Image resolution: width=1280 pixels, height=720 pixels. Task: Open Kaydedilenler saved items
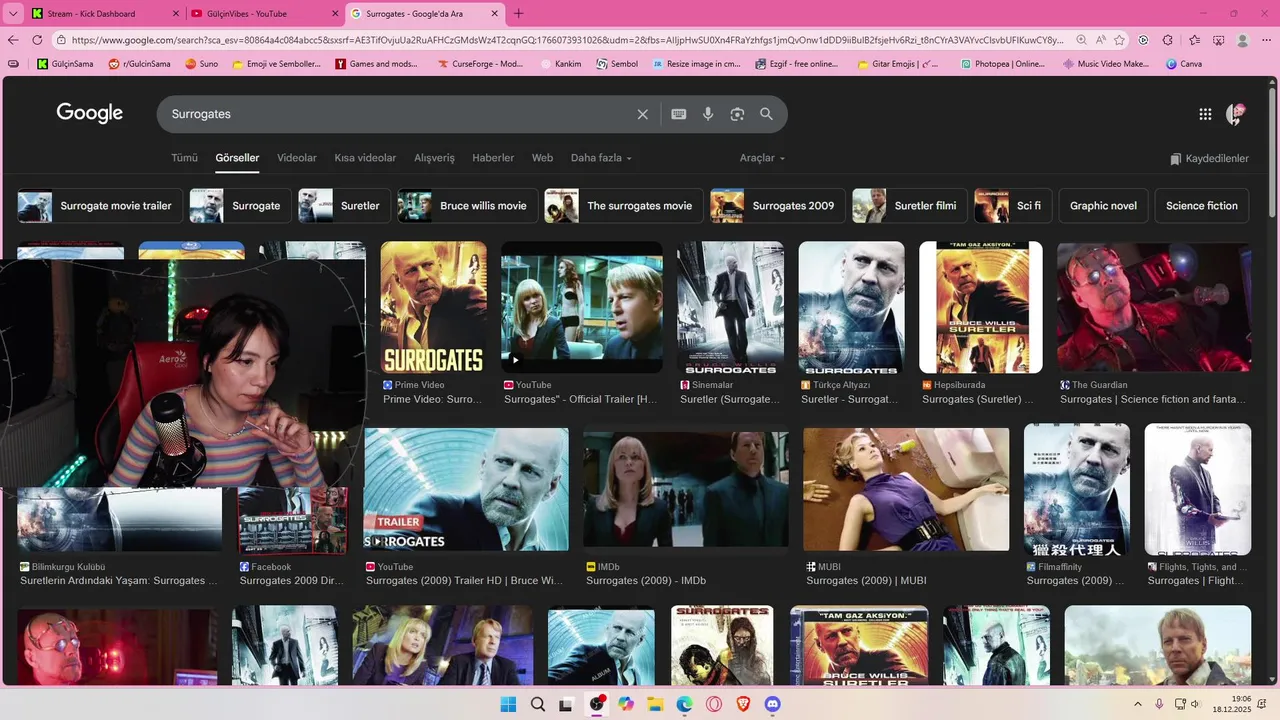tap(1209, 158)
